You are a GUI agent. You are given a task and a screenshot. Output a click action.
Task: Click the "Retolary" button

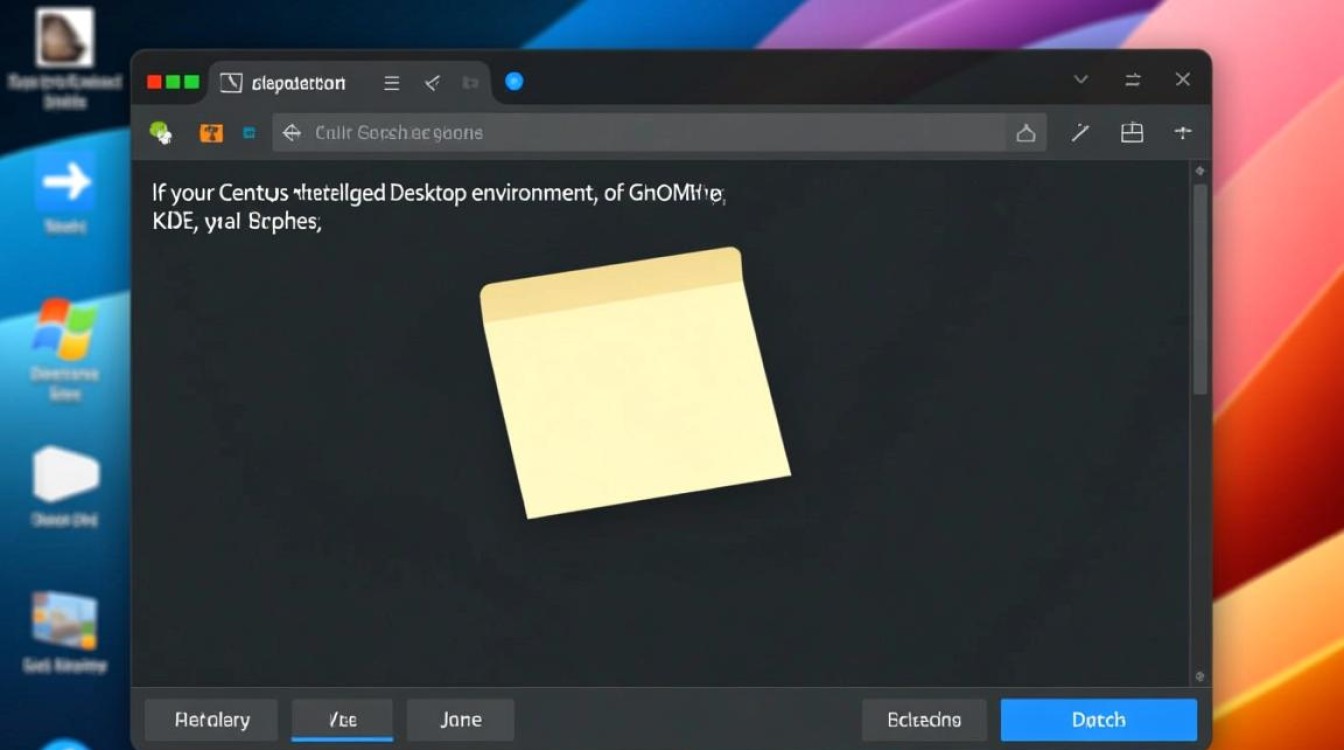point(212,720)
